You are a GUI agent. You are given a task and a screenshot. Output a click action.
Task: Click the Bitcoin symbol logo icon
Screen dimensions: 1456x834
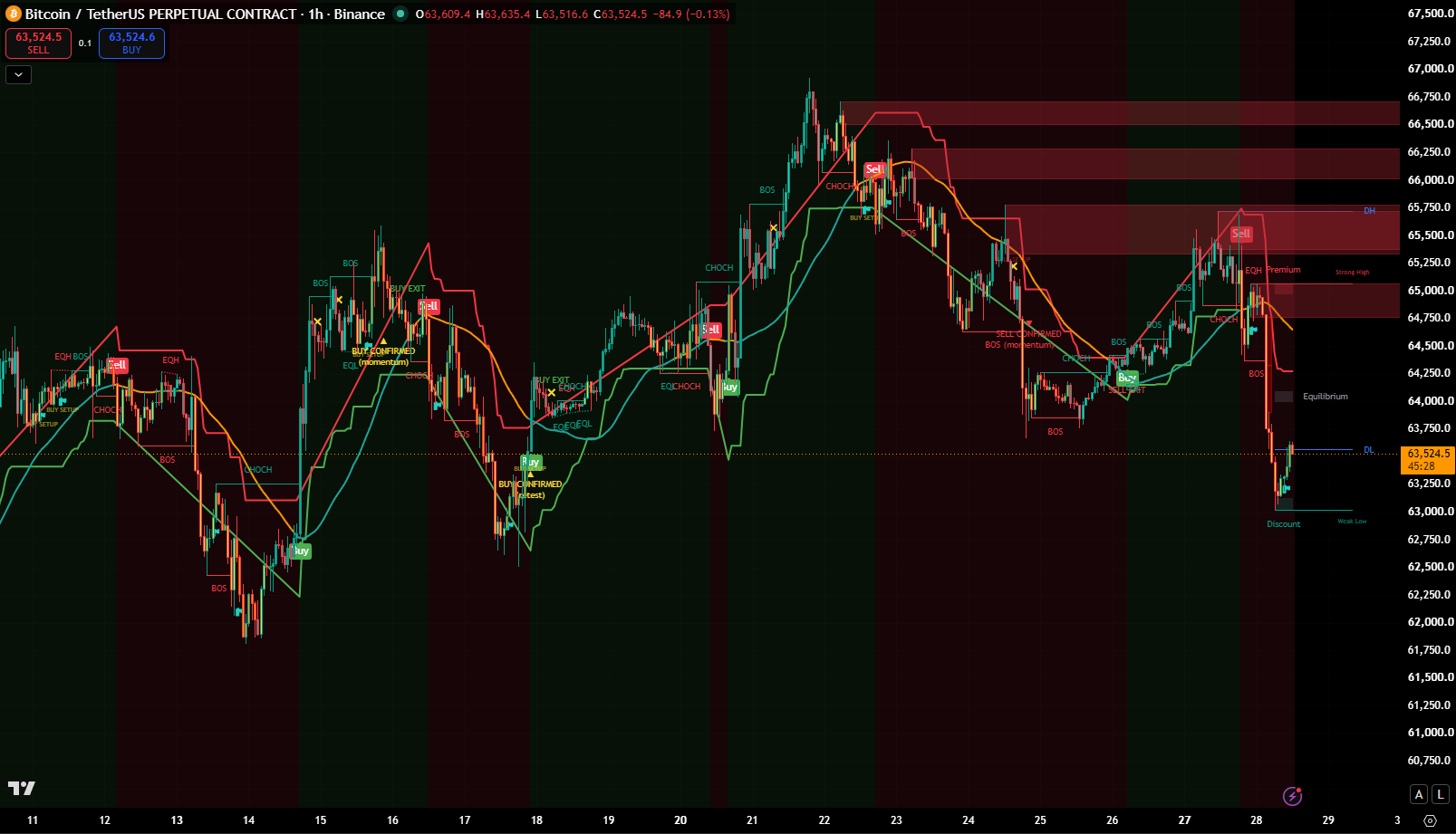[13, 14]
